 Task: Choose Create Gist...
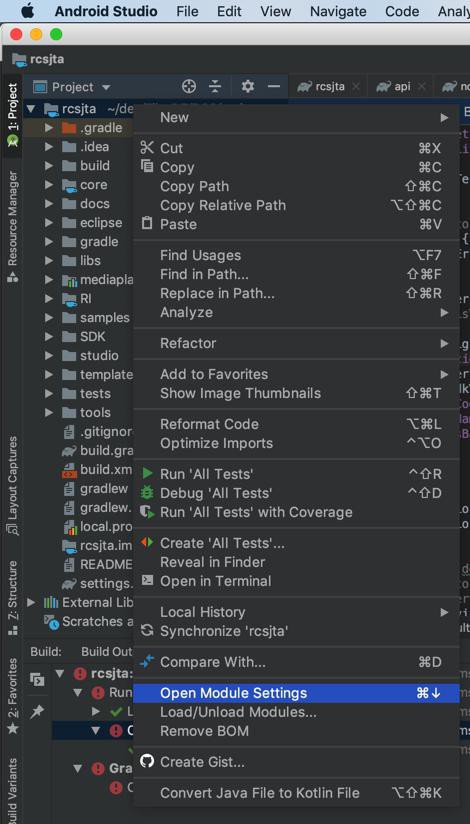pos(296,761)
